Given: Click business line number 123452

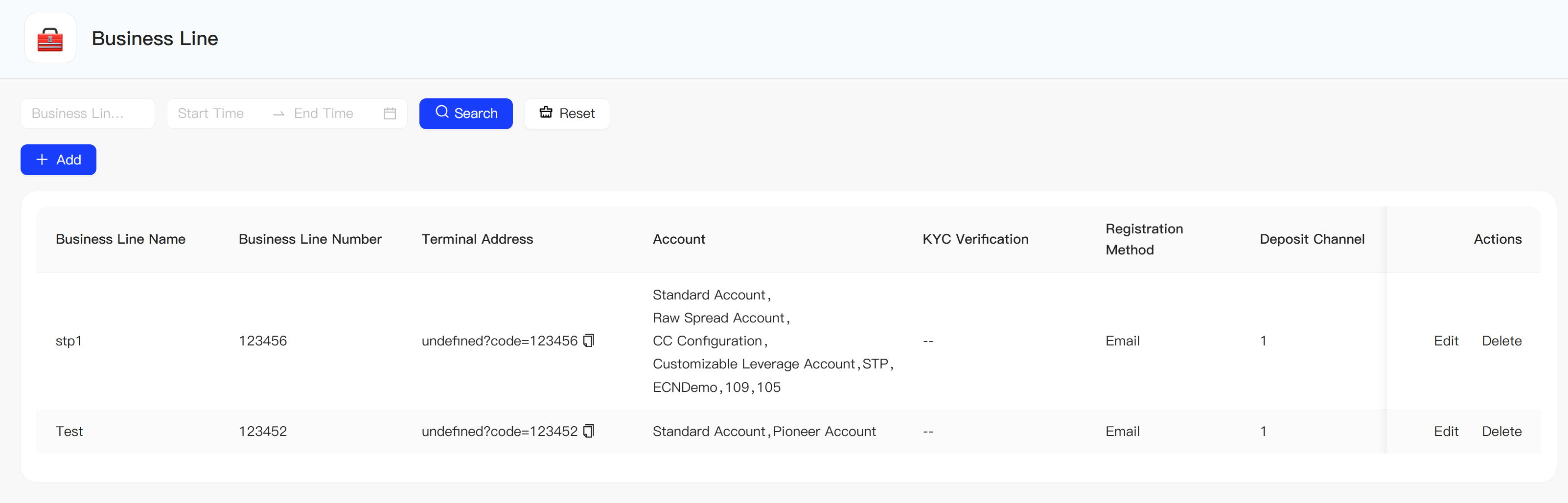Looking at the screenshot, I should pyautogui.click(x=262, y=432).
